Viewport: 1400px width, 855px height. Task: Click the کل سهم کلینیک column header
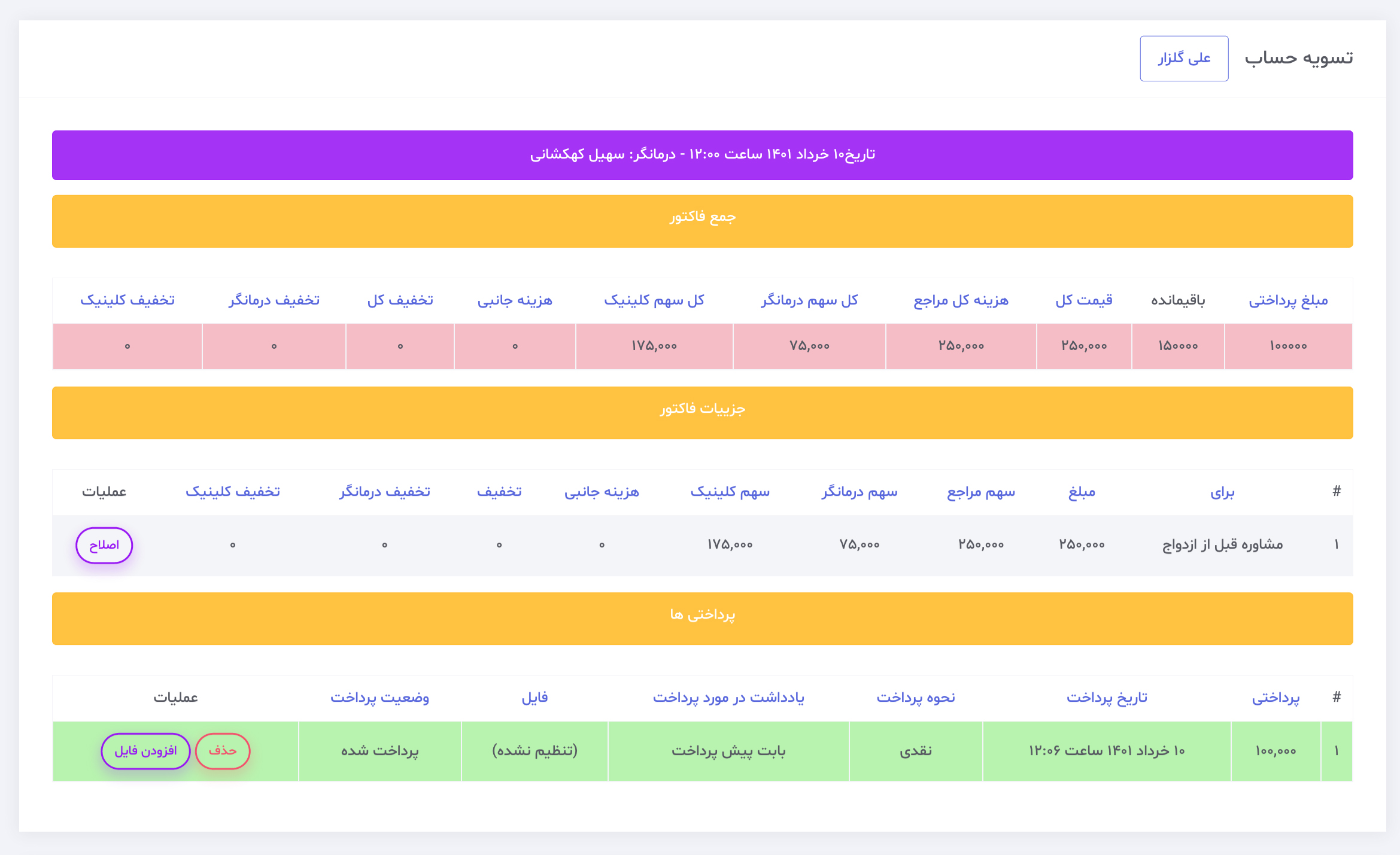point(654,300)
